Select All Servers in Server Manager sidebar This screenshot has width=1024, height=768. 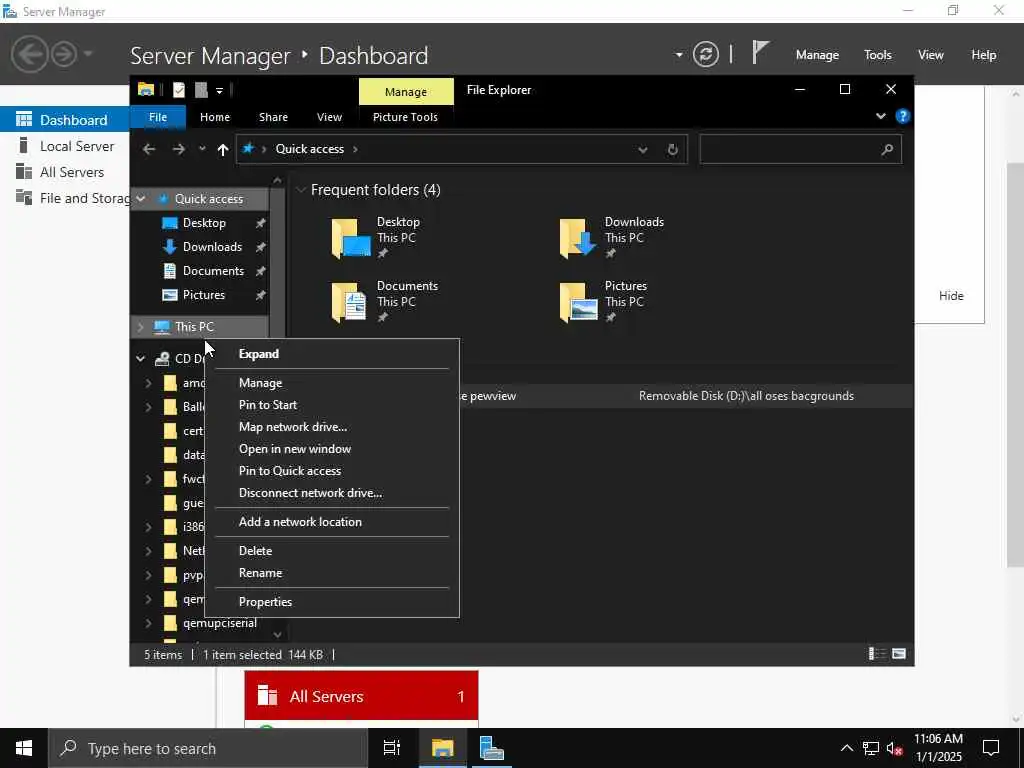tap(65, 172)
